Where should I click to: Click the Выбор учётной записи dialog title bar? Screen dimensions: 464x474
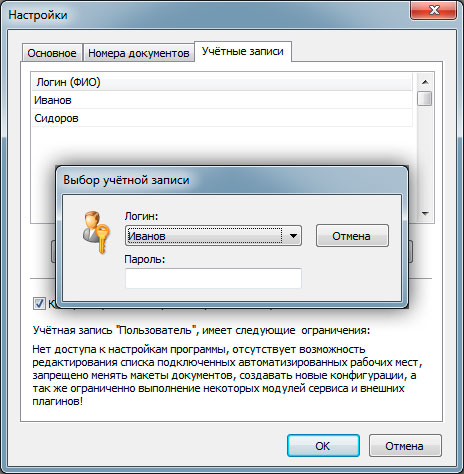coord(232,180)
